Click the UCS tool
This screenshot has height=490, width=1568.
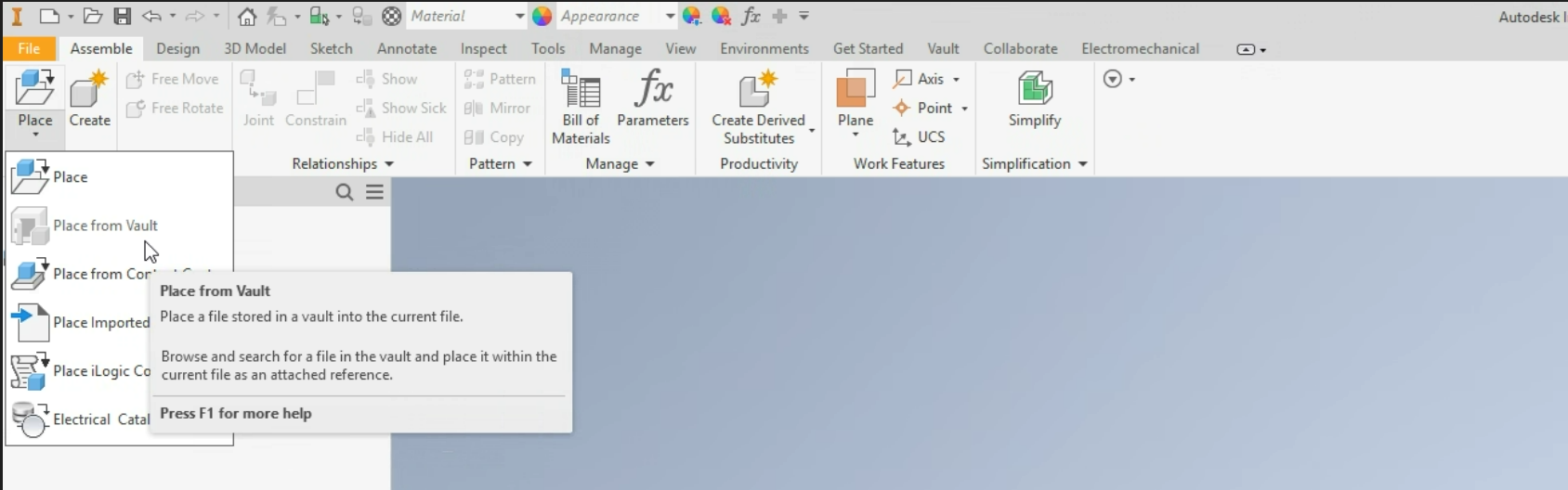pyautogui.click(x=919, y=136)
